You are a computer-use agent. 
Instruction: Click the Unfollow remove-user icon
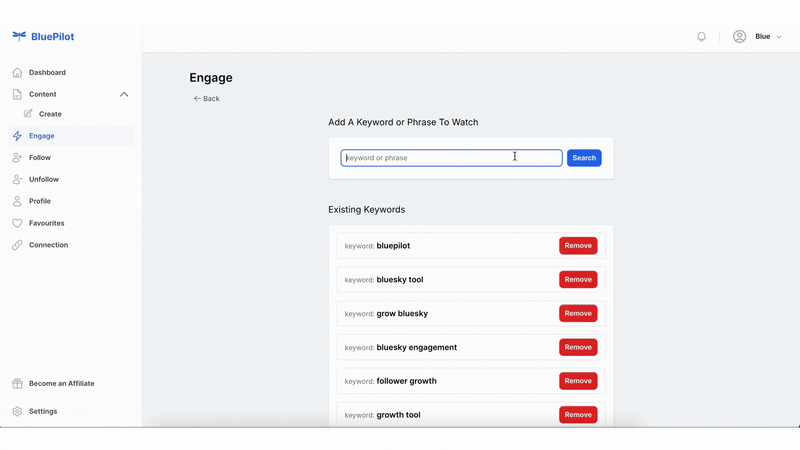coord(17,180)
